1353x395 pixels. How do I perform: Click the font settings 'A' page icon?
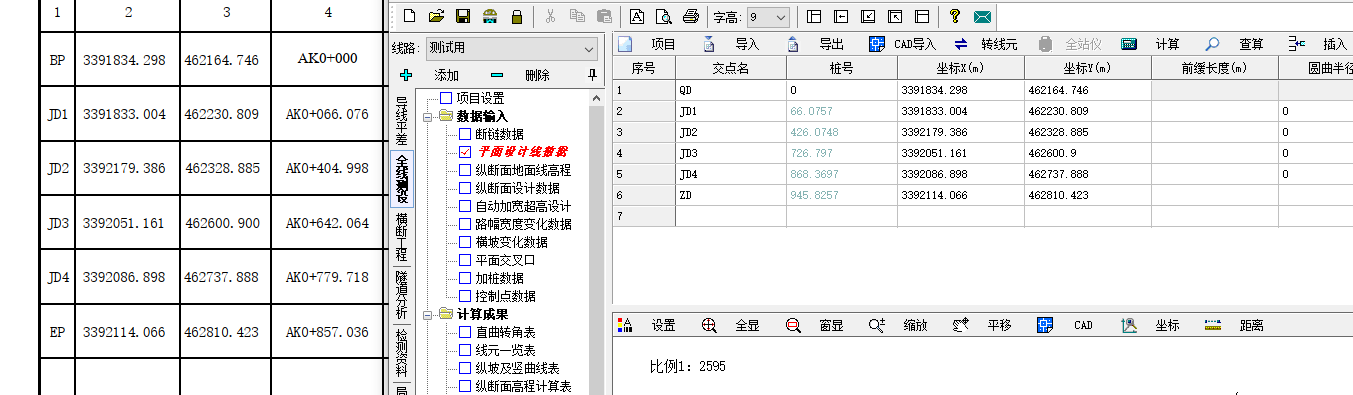[x=637, y=17]
